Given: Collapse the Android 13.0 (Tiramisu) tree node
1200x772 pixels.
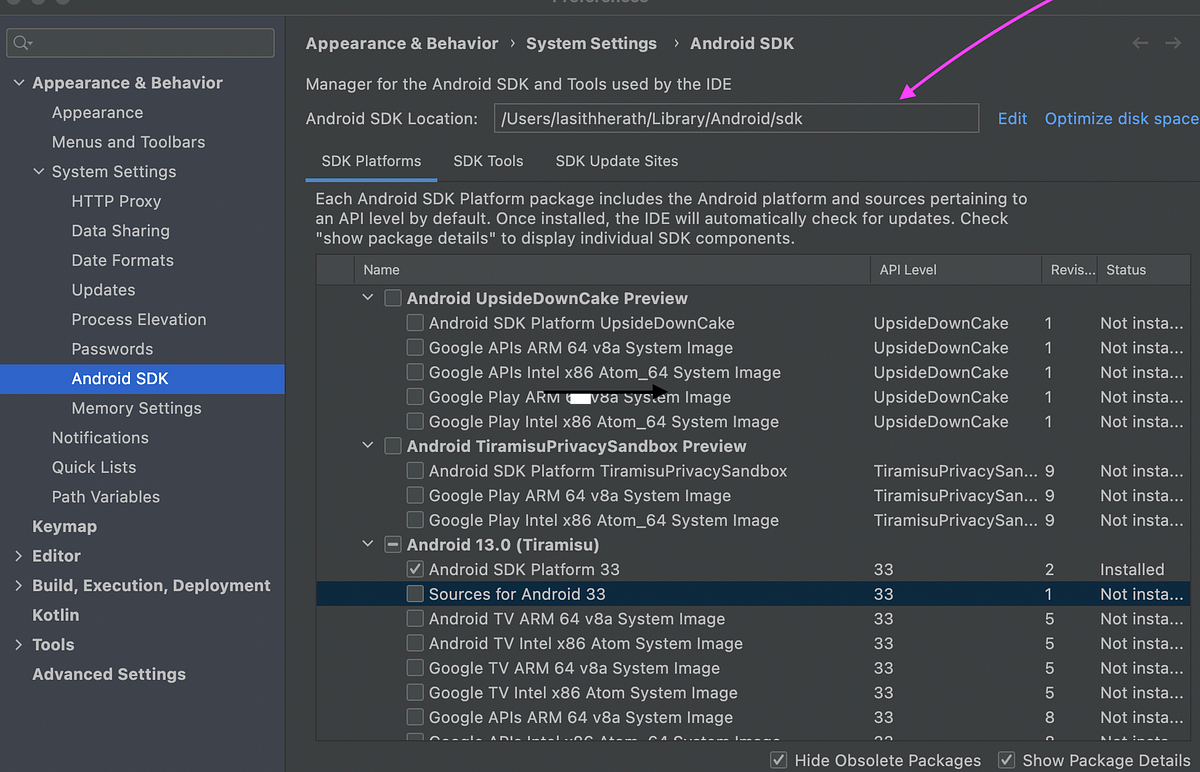Looking at the screenshot, I should click(367, 544).
